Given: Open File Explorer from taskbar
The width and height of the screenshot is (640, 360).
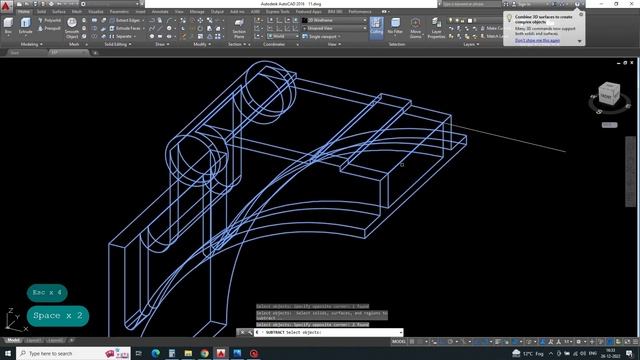Looking at the screenshot, I should [188, 353].
